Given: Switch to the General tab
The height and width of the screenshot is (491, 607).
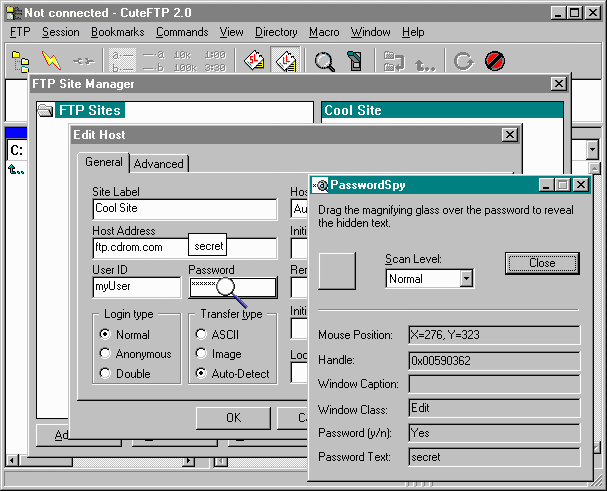Looking at the screenshot, I should click(103, 162).
